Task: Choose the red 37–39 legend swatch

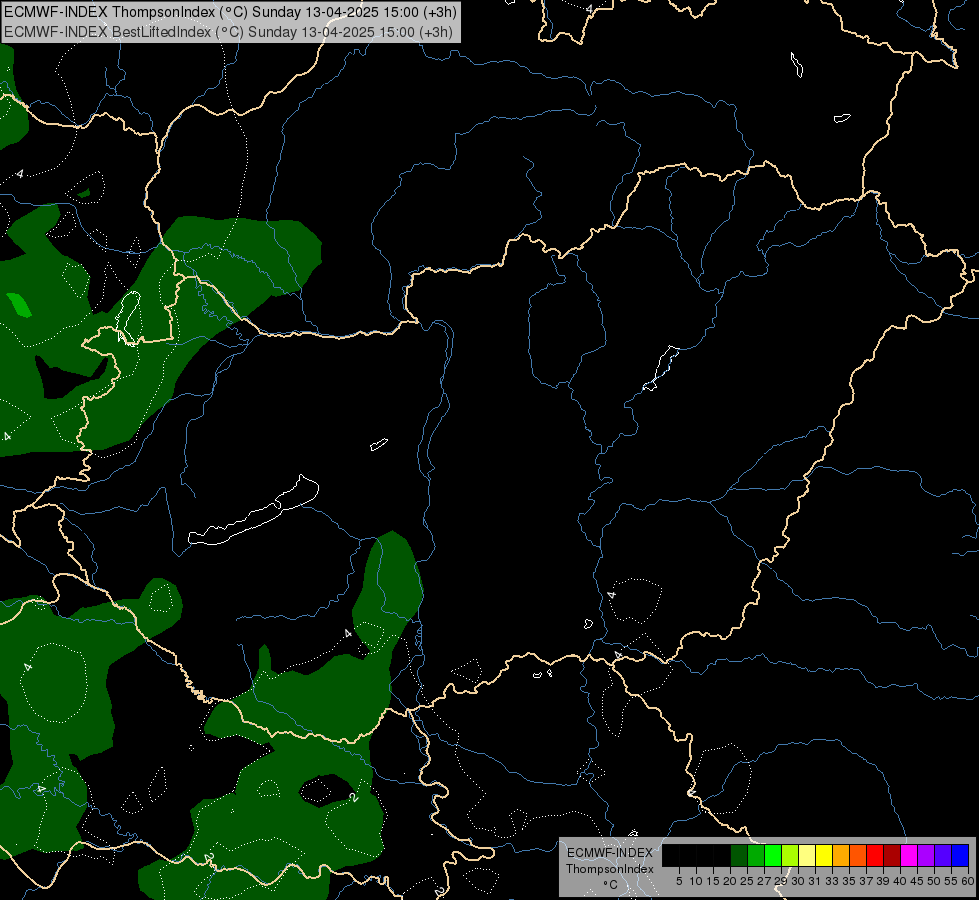Action: [x=875, y=855]
